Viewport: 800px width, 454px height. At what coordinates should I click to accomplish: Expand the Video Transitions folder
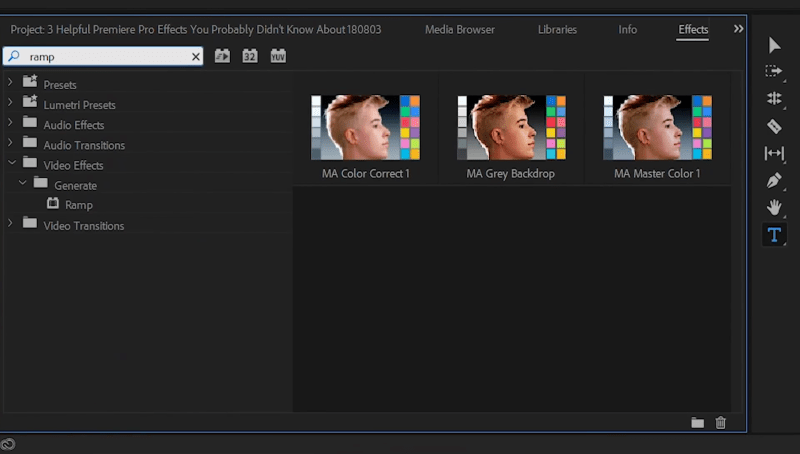[x=10, y=223]
